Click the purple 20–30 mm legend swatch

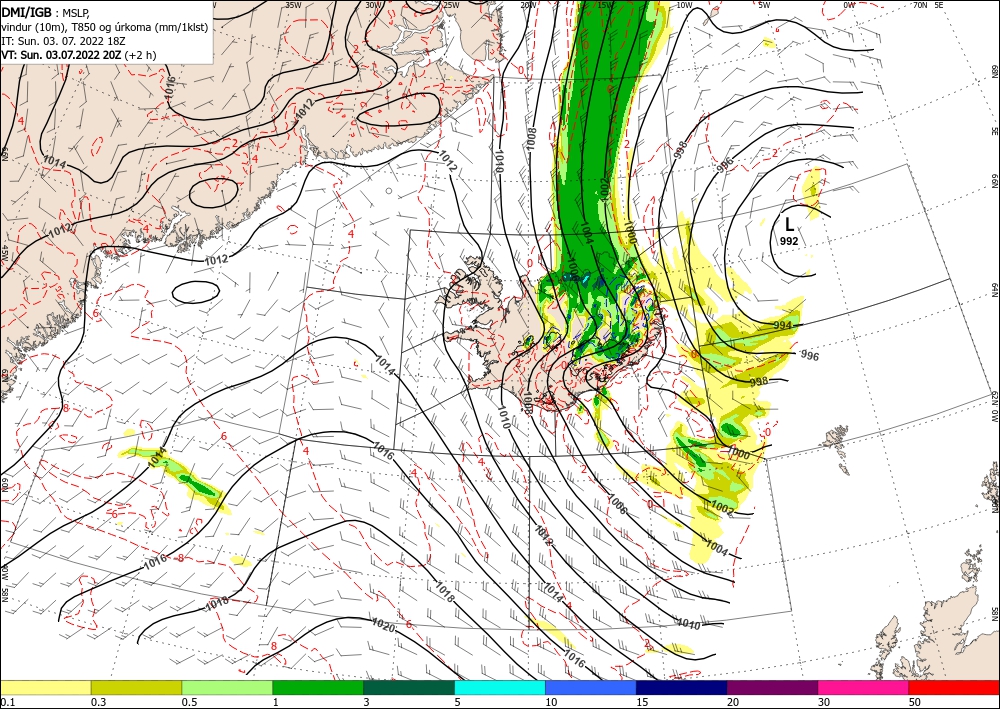(x=772, y=687)
